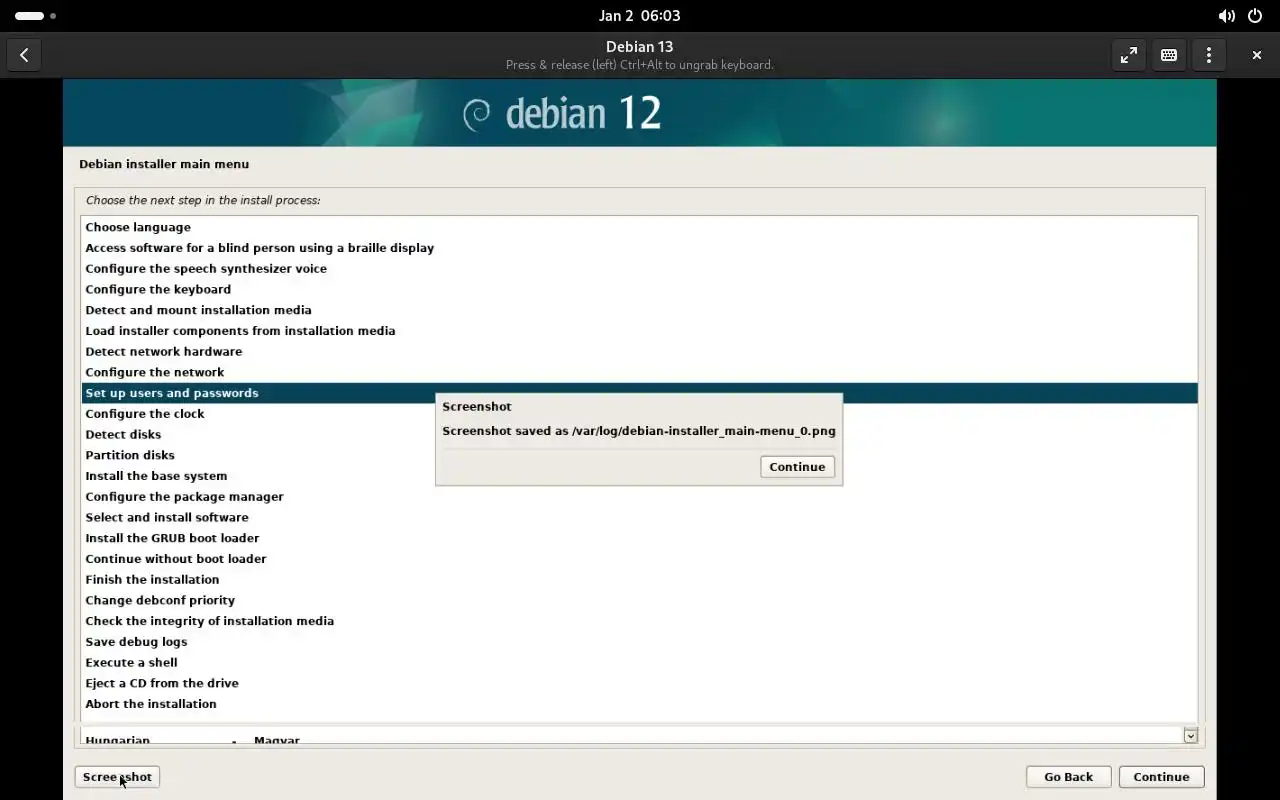The height and width of the screenshot is (800, 1280).
Task: Select 'Load installer components from installation media'
Action: pyautogui.click(x=639, y=331)
